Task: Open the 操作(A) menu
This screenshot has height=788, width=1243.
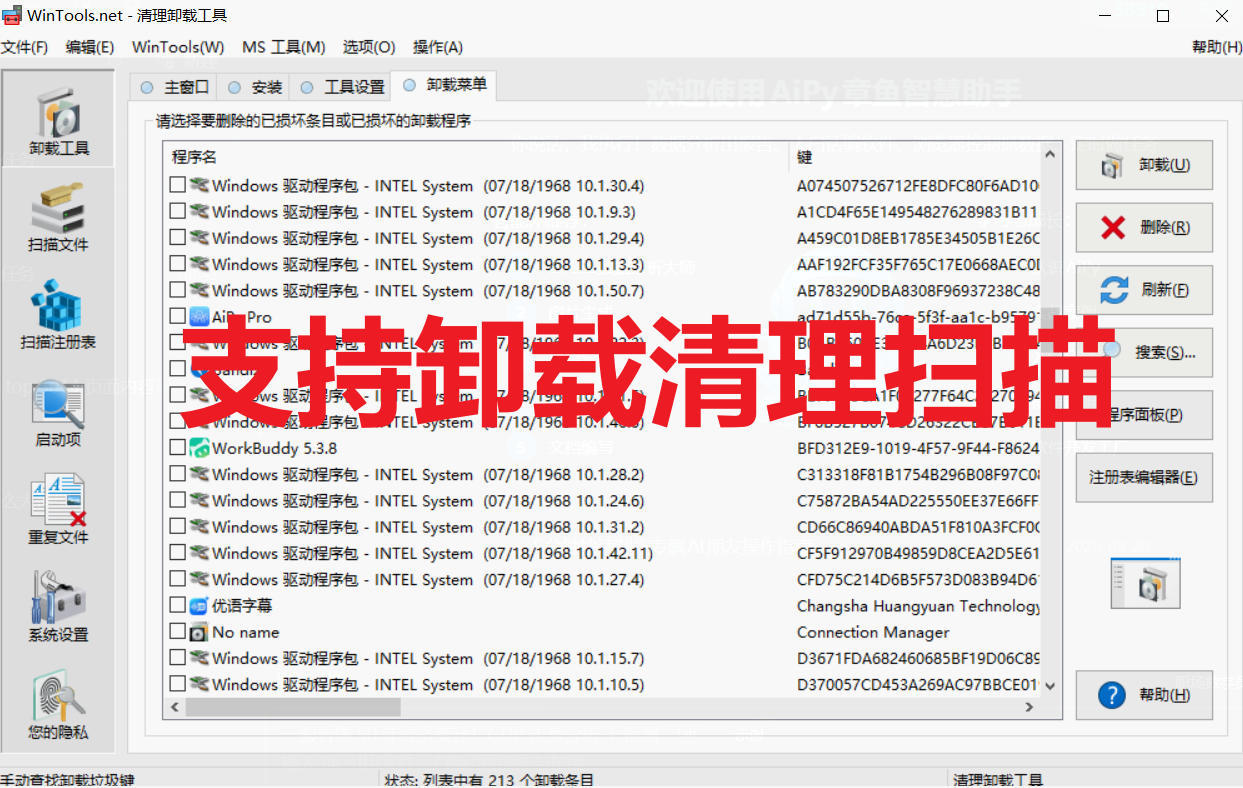Action: pos(438,47)
